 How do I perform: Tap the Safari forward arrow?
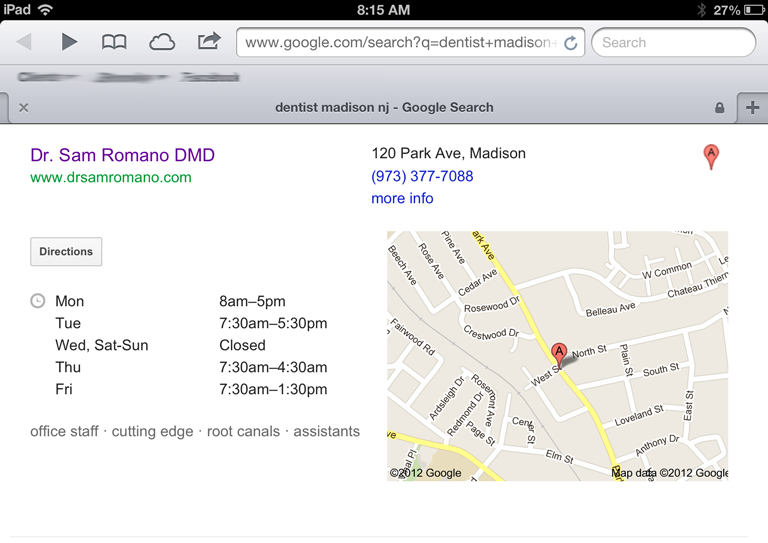point(69,42)
